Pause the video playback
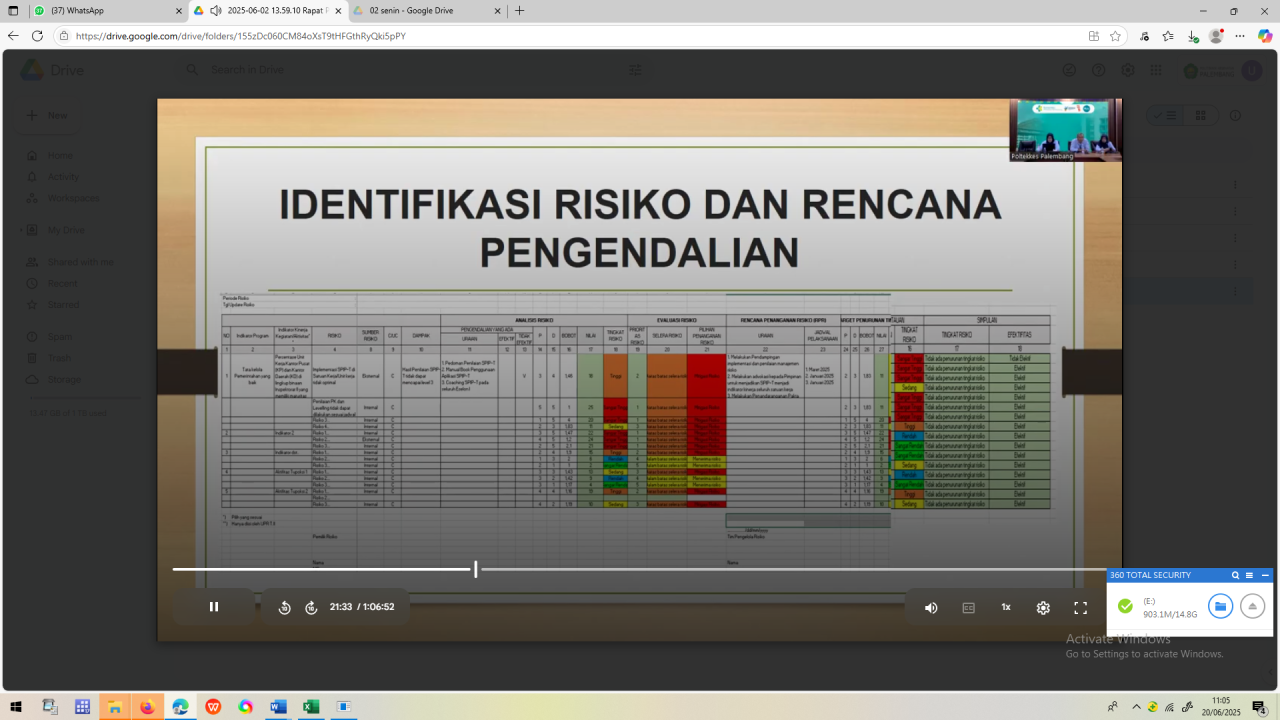 [x=214, y=607]
